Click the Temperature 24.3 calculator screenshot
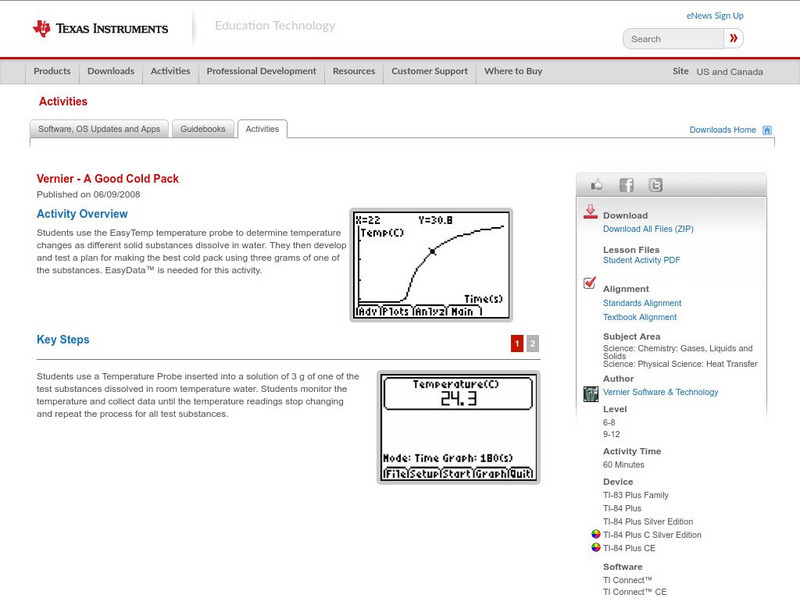 point(458,428)
